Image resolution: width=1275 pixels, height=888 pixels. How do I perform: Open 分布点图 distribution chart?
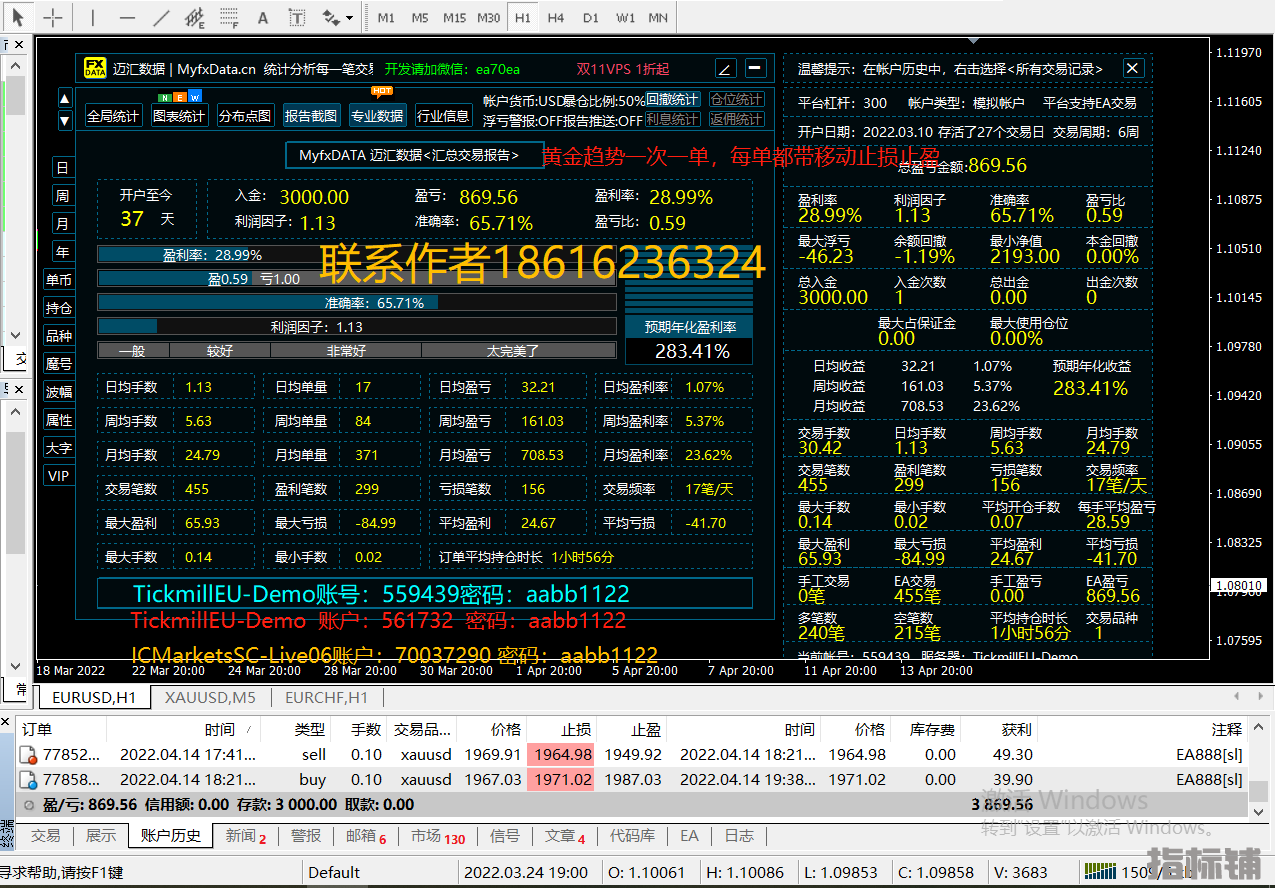(x=245, y=116)
